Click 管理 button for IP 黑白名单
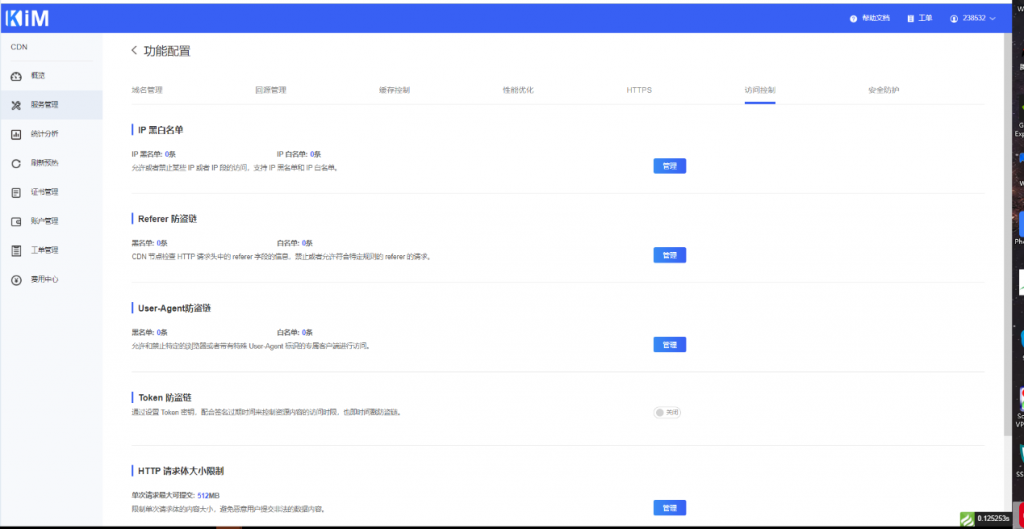 coord(669,166)
